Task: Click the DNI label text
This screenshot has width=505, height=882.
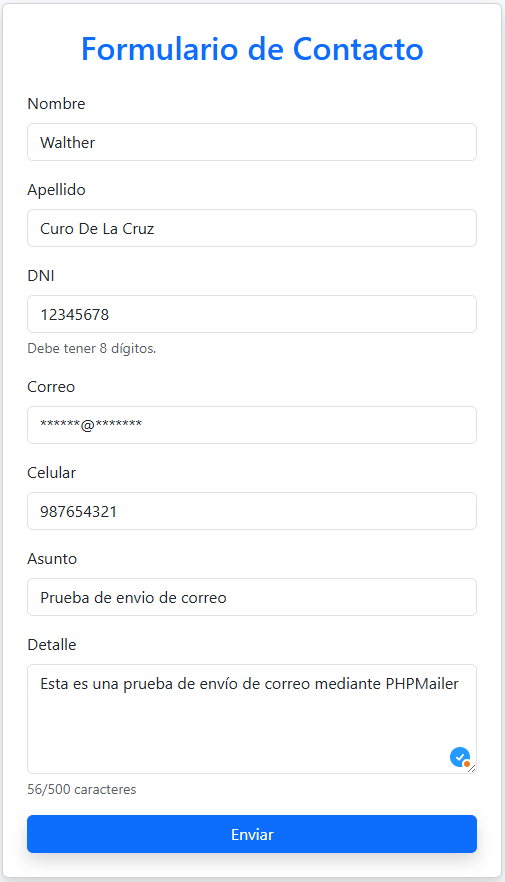Action: pos(41,276)
